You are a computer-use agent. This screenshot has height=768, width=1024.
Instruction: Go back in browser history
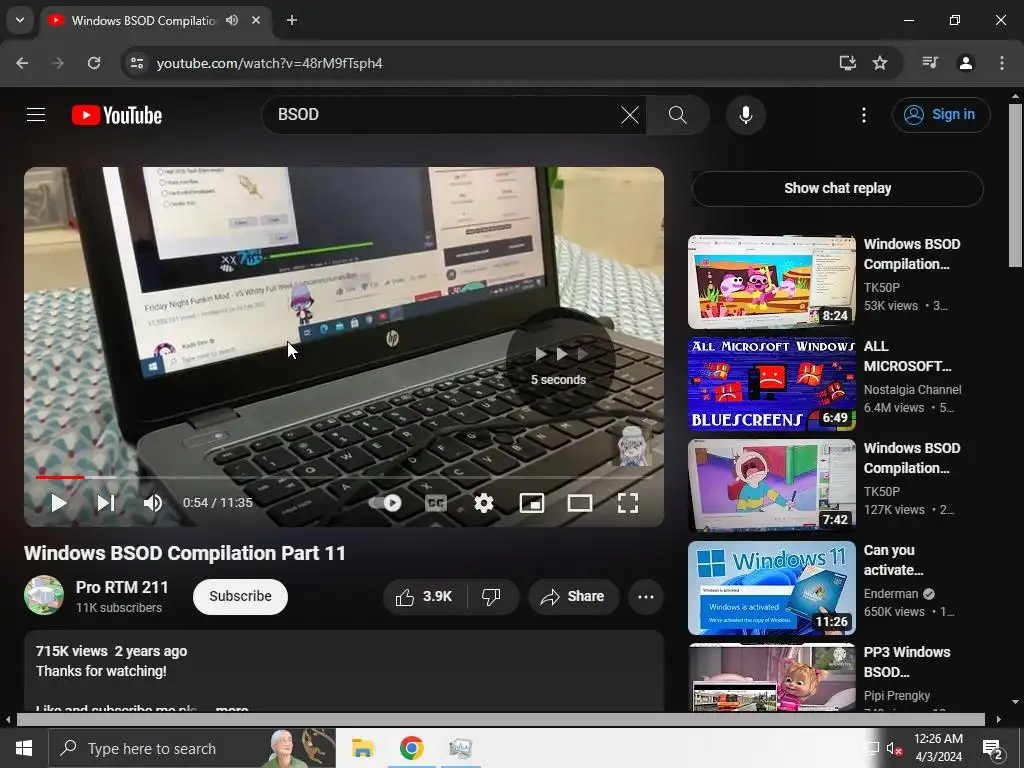[x=22, y=63]
